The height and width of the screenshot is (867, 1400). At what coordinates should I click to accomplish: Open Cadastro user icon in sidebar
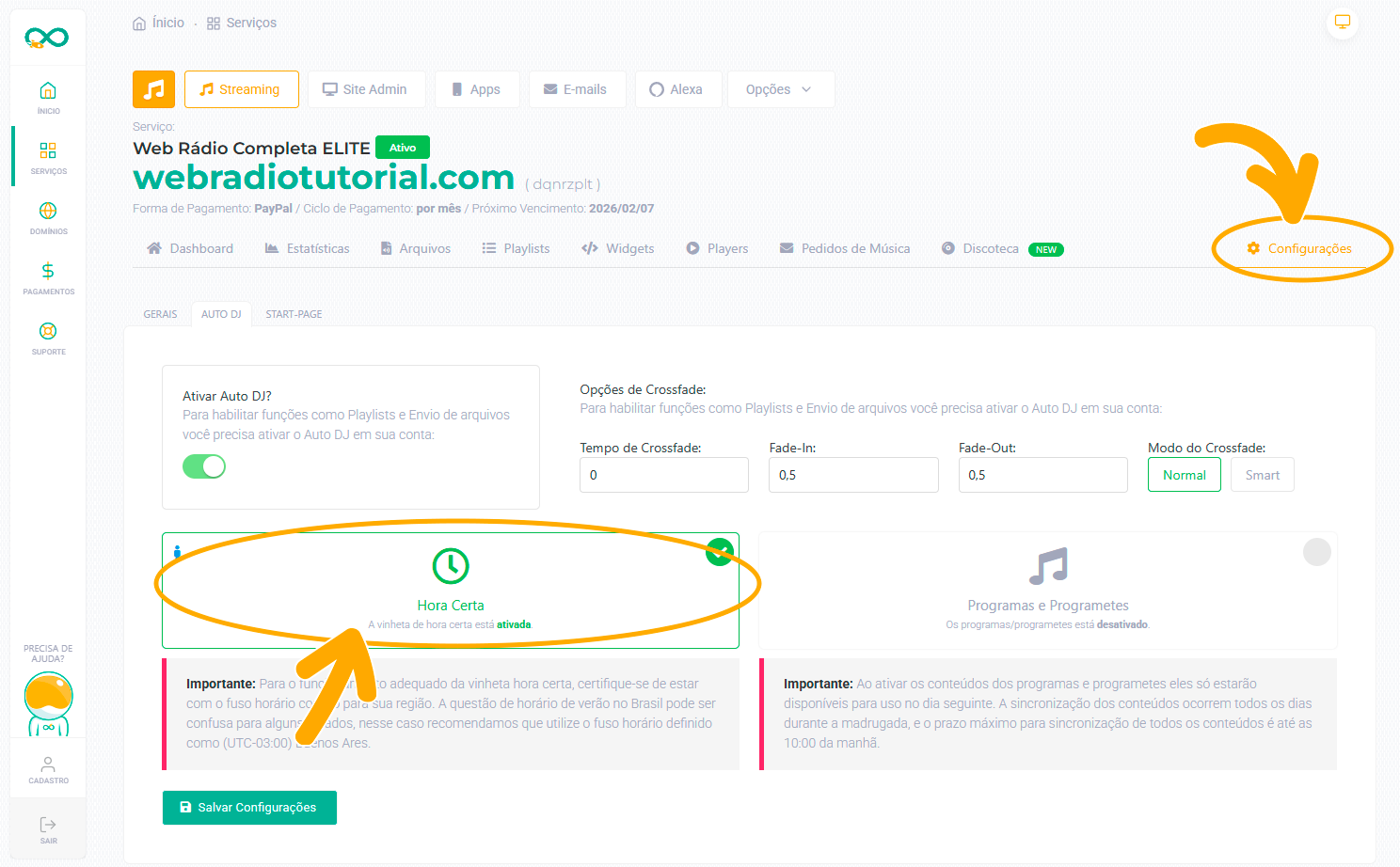pos(48,769)
